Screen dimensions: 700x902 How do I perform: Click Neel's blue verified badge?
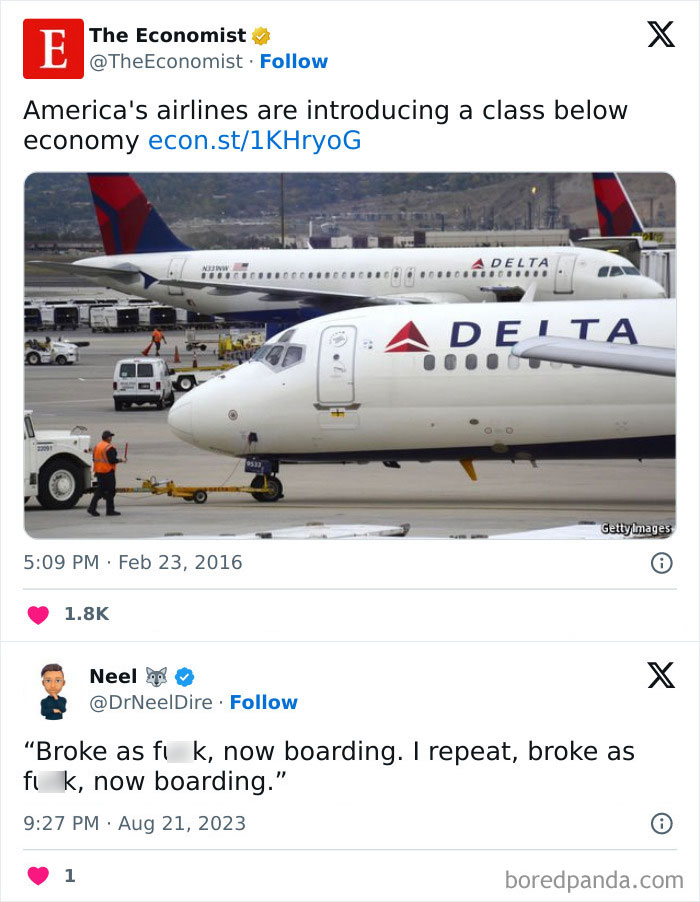(x=185, y=677)
